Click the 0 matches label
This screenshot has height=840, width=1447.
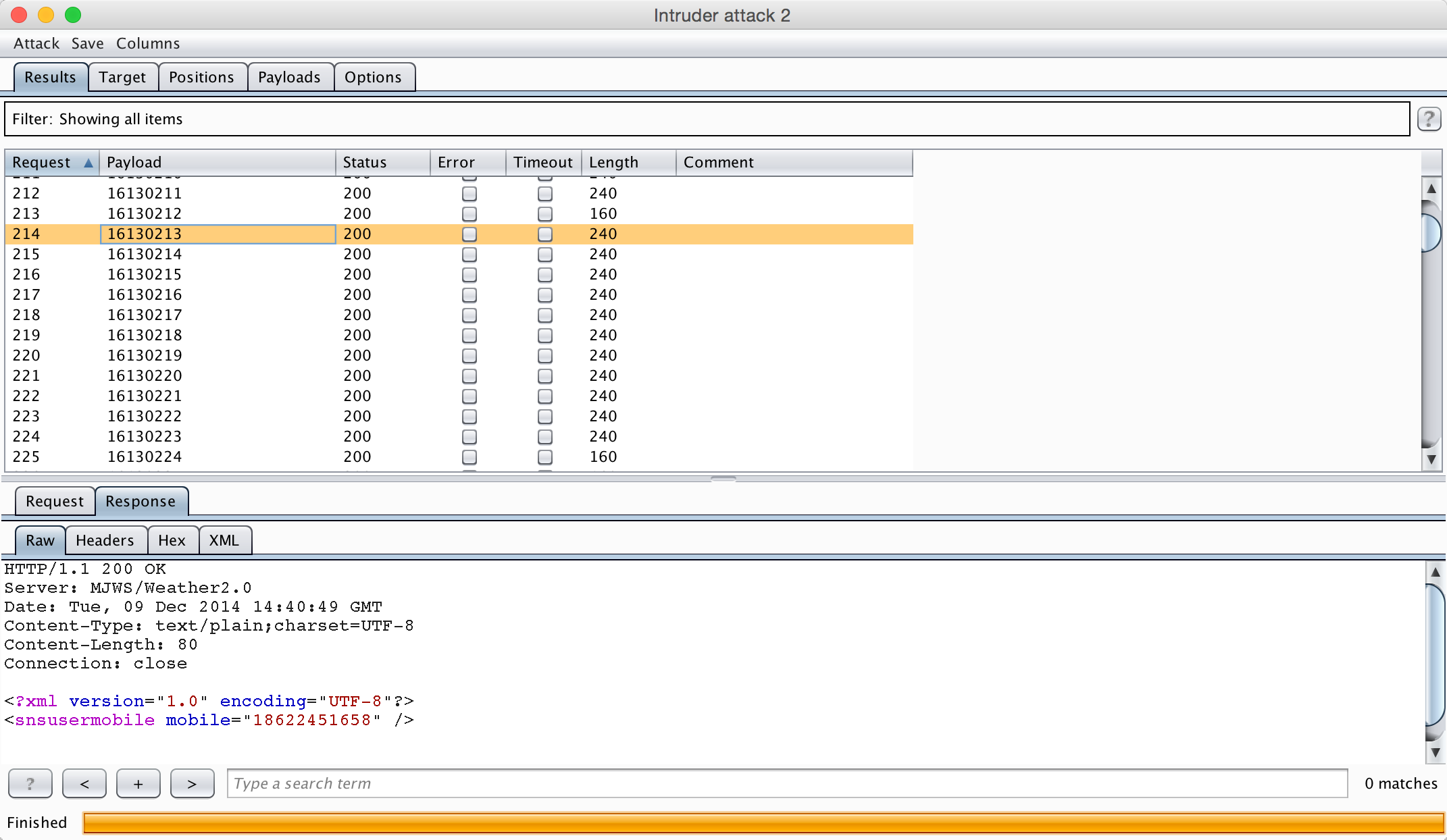pyautogui.click(x=1400, y=783)
